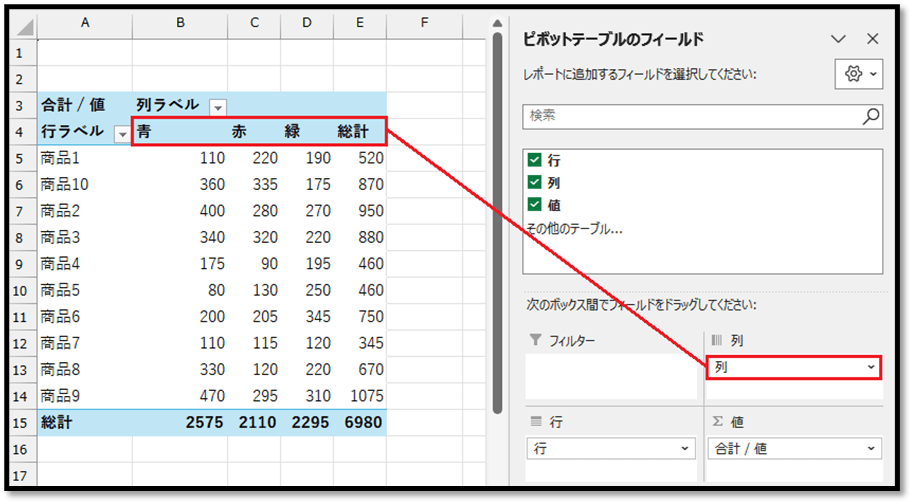
Task: Click in the 検索 field search box
Action: pyautogui.click(x=690, y=117)
